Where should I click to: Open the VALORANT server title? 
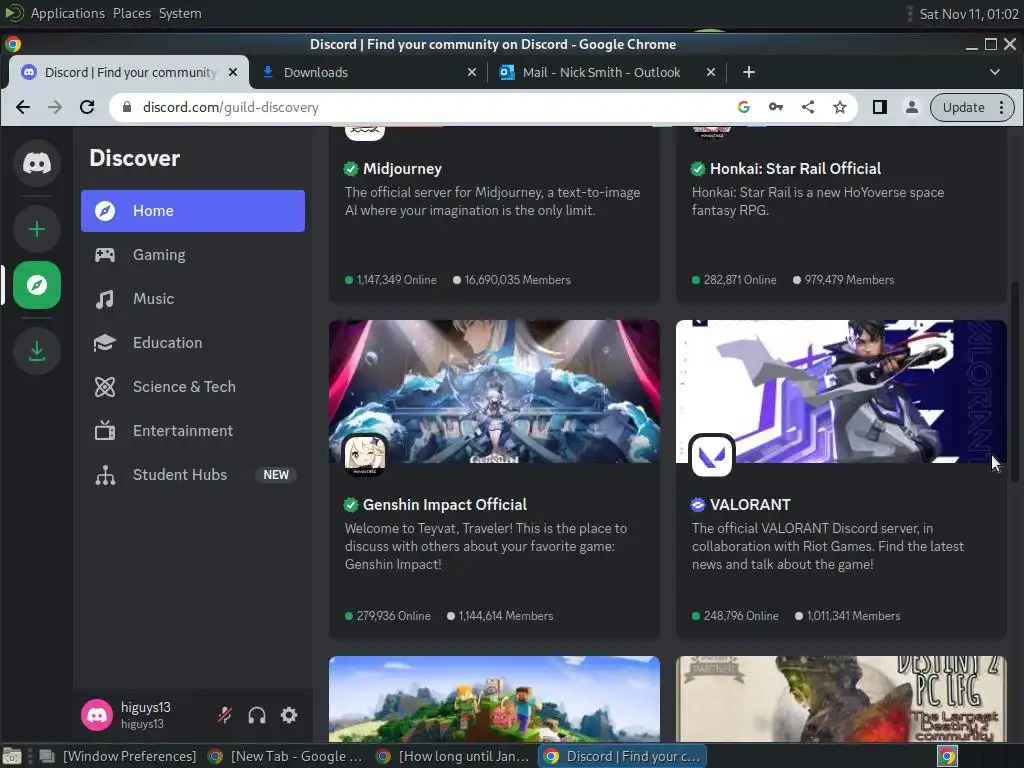750,504
